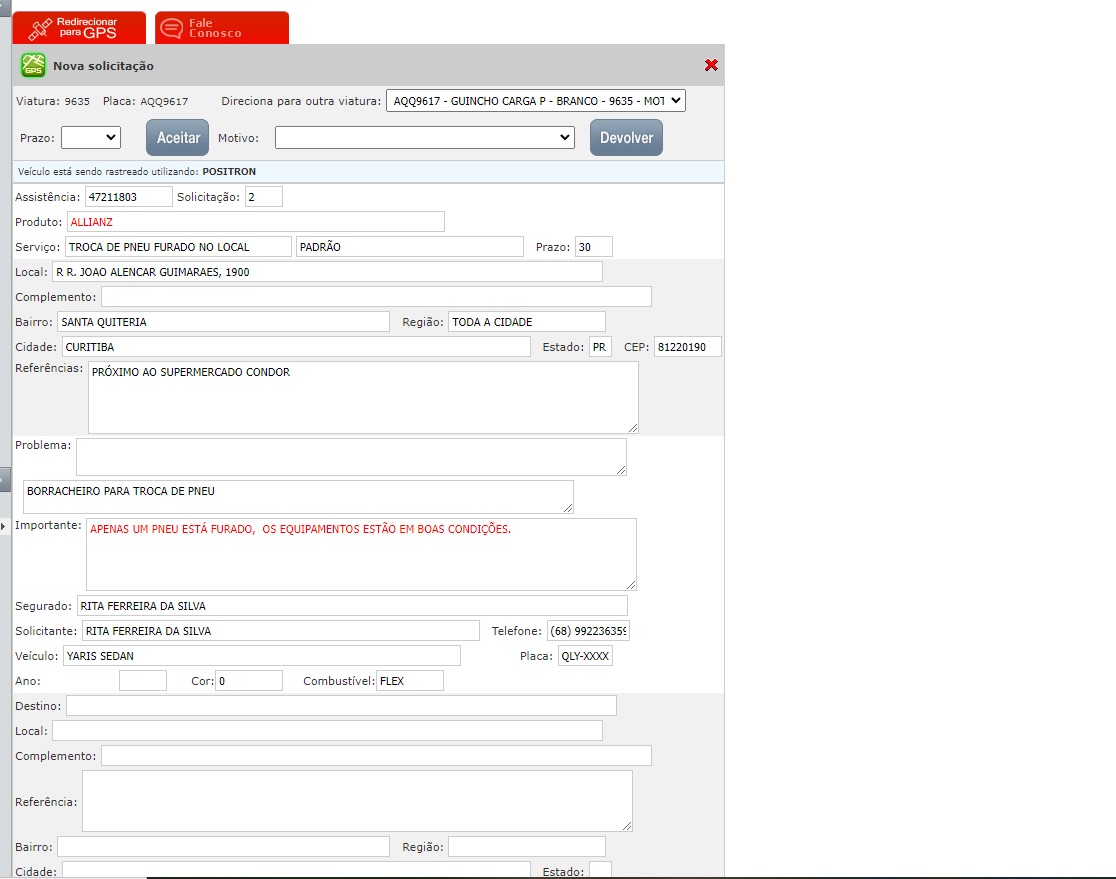Click the Produto field containing ALLIANZ
Image resolution: width=1116 pixels, height=879 pixels.
coord(255,222)
